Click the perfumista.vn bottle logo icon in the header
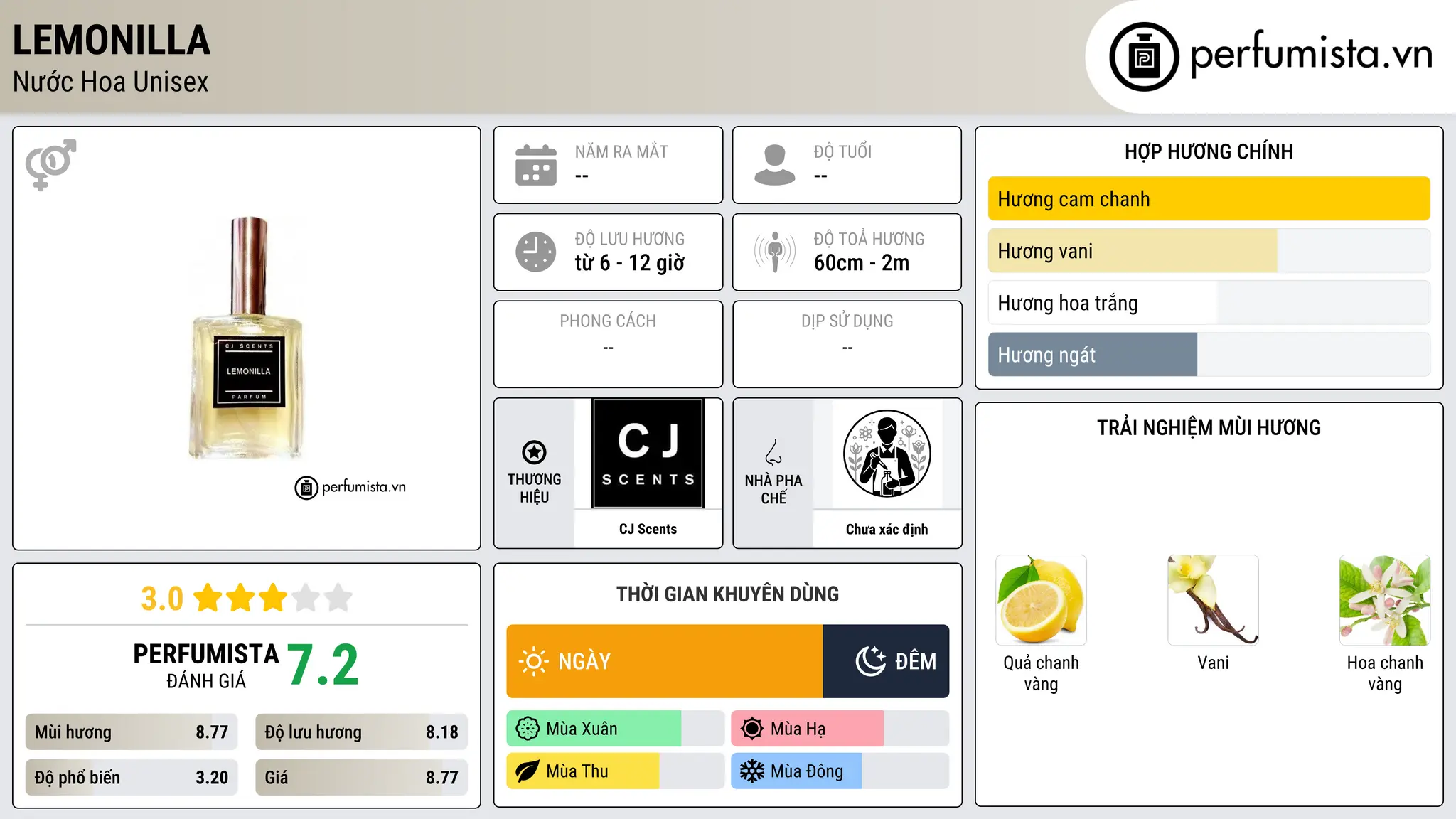The image size is (1456, 819). click(1144, 57)
